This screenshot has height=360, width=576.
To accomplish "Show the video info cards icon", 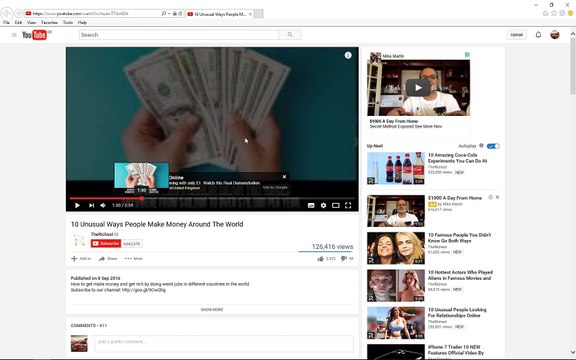I will tap(348, 55).
